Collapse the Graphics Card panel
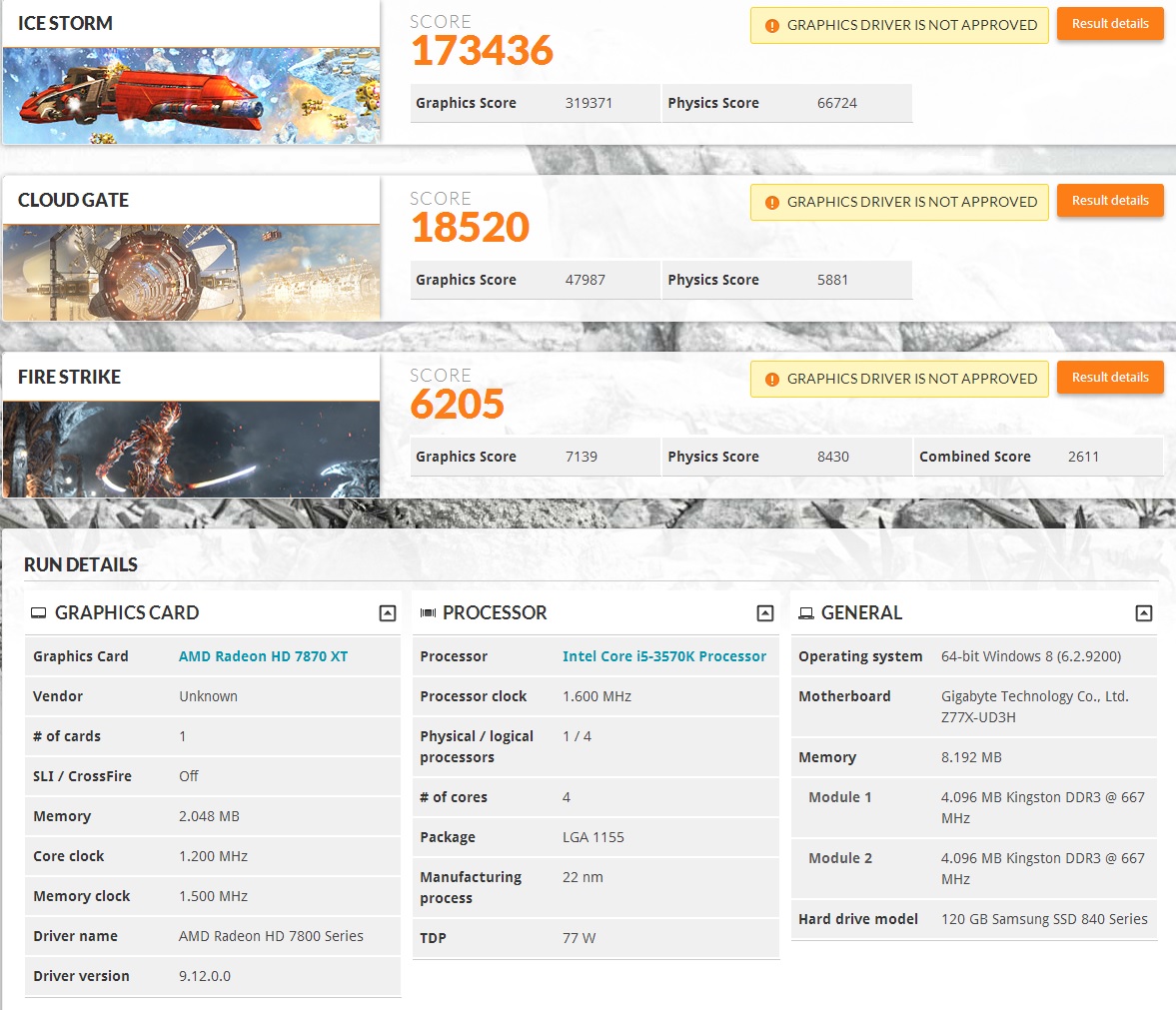The width and height of the screenshot is (1176, 1010). click(387, 613)
